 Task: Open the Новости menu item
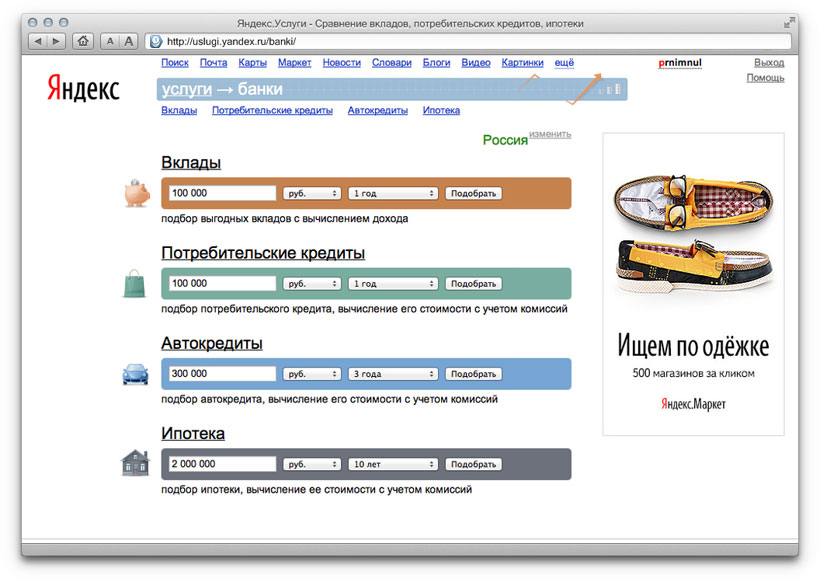point(341,62)
